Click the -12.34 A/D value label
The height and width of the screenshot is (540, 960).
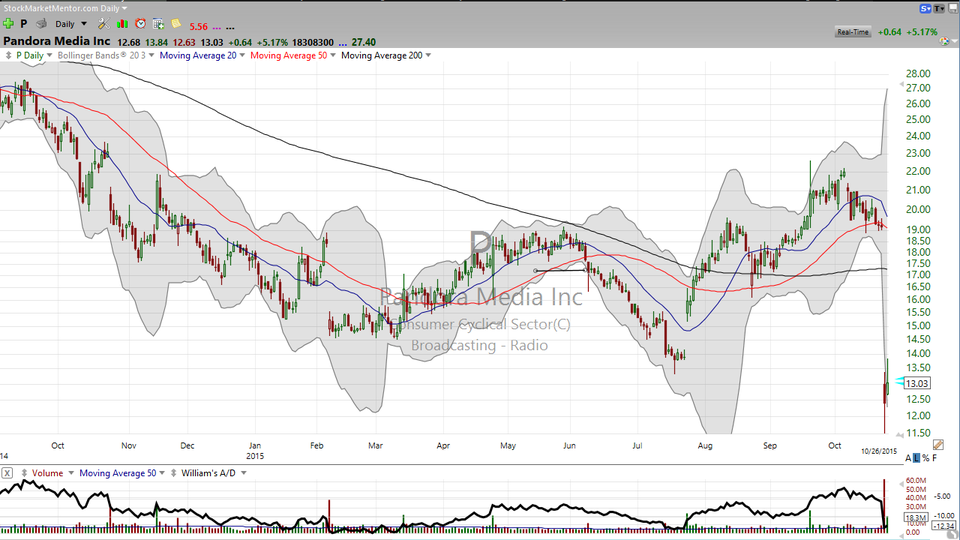pos(943,525)
